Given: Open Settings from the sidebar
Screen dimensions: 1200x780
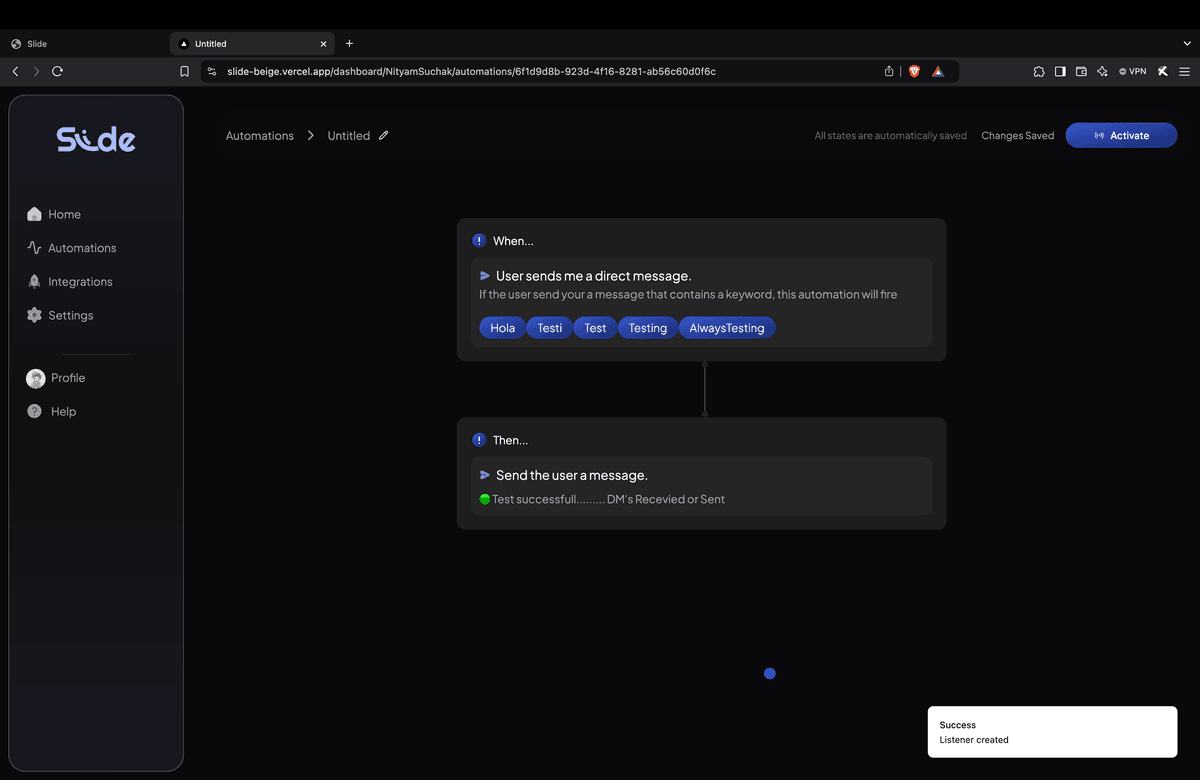Looking at the screenshot, I should click(70, 315).
